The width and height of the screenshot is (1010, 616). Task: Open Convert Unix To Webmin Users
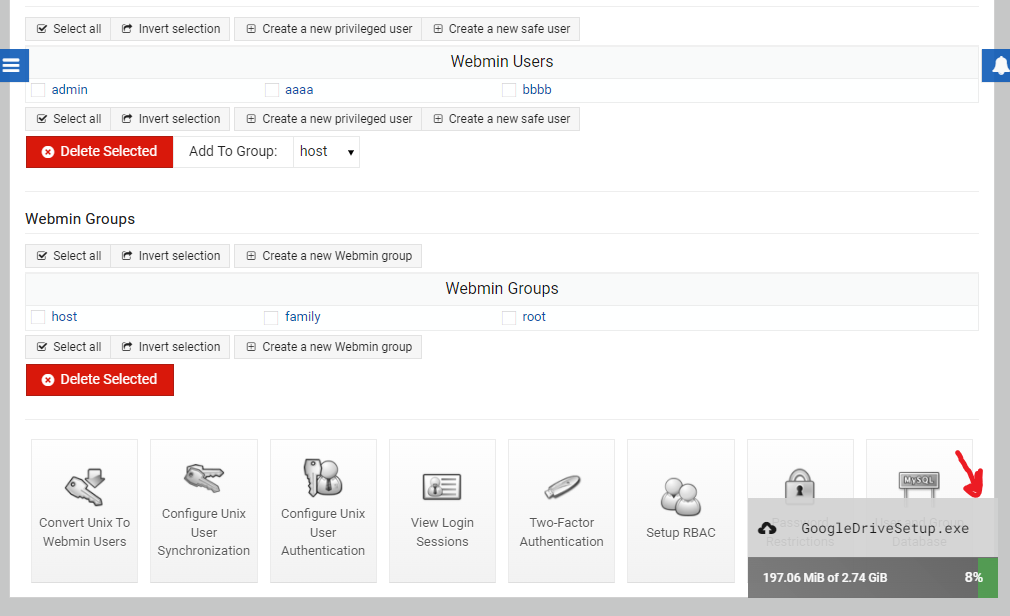[x=84, y=511]
